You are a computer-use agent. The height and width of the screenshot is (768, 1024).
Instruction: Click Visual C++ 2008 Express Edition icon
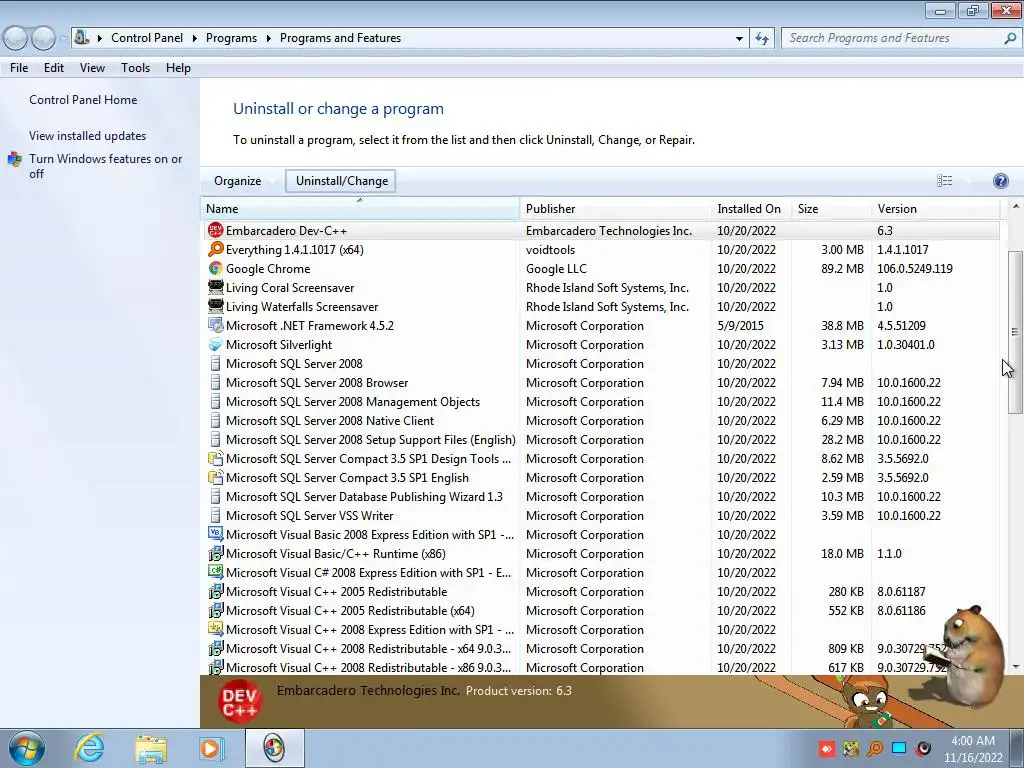tap(215, 629)
